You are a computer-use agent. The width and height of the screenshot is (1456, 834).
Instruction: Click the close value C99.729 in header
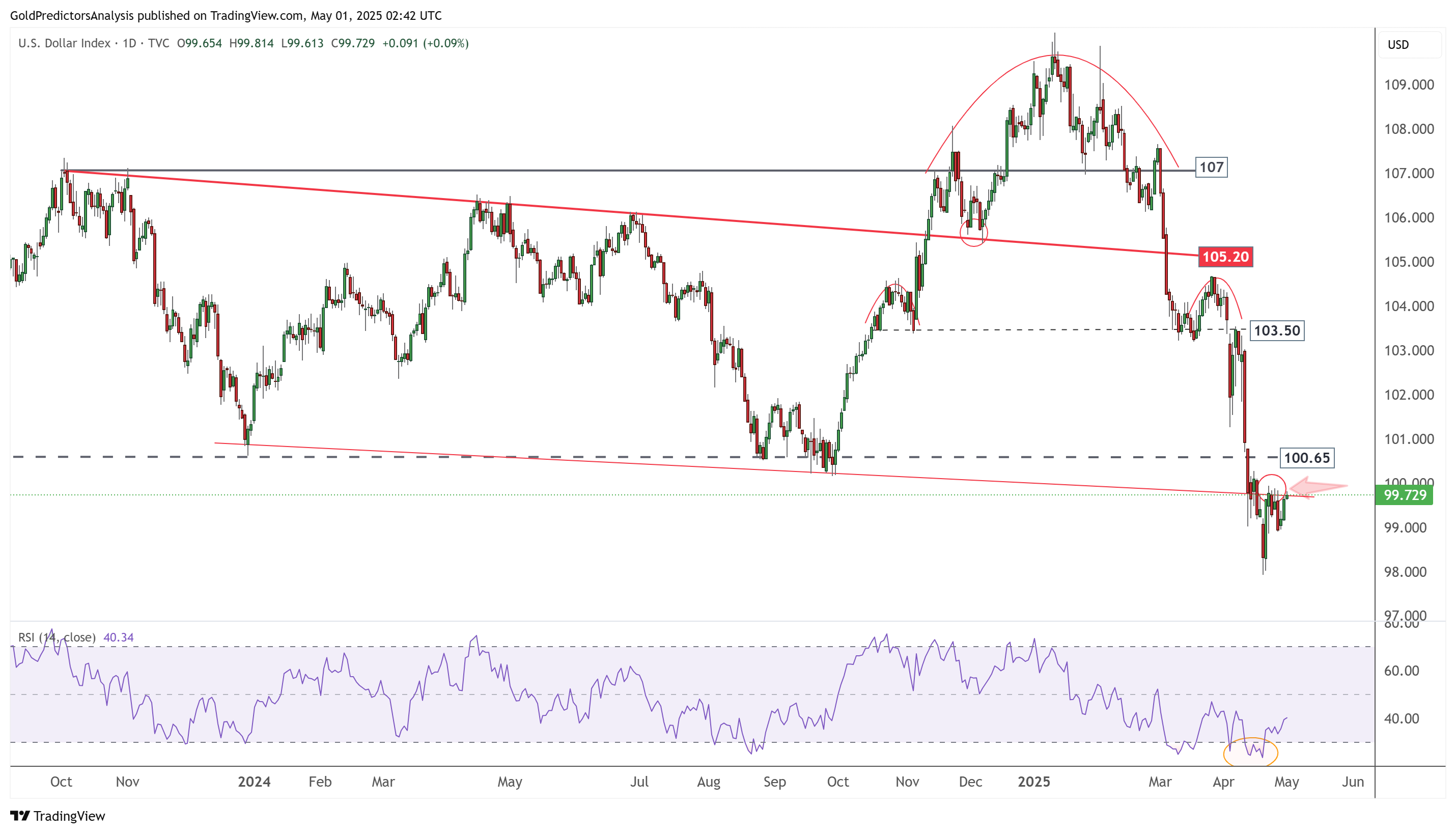[x=353, y=44]
